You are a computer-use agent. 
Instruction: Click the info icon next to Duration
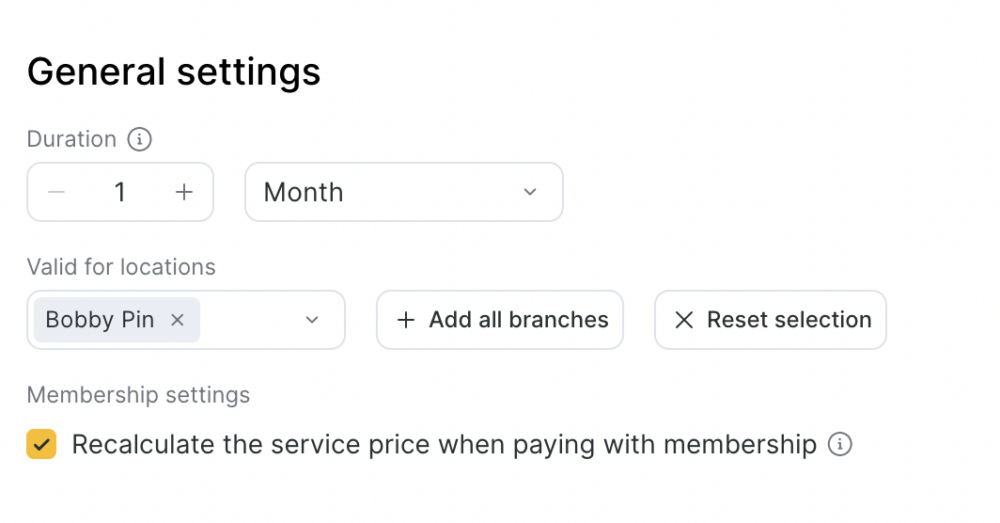click(x=139, y=139)
